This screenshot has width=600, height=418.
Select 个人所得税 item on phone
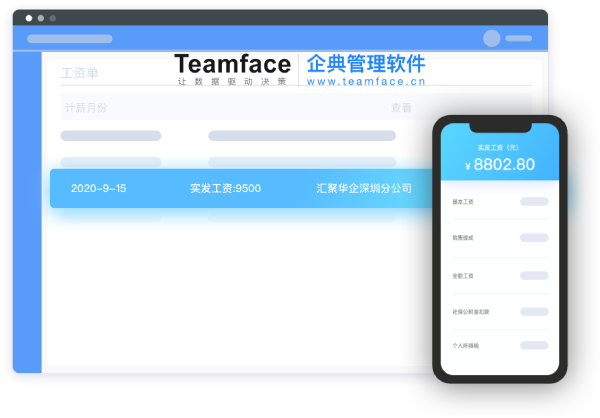coord(466,346)
